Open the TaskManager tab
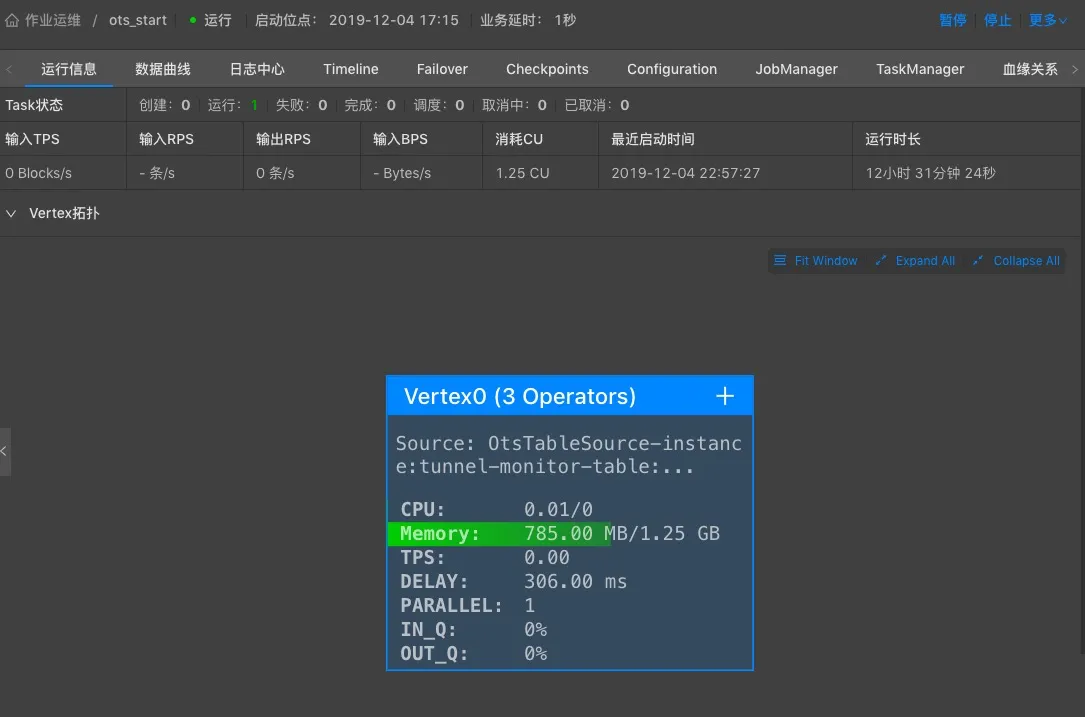The image size is (1085, 717). [x=920, y=69]
